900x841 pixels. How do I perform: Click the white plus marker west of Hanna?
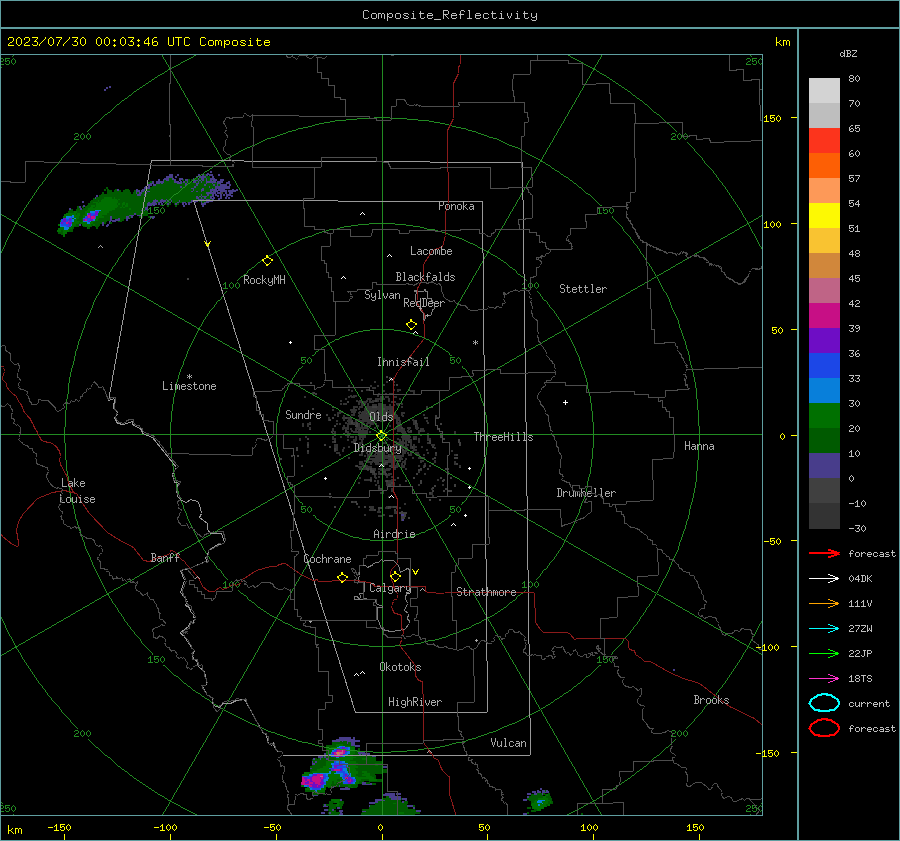click(565, 402)
